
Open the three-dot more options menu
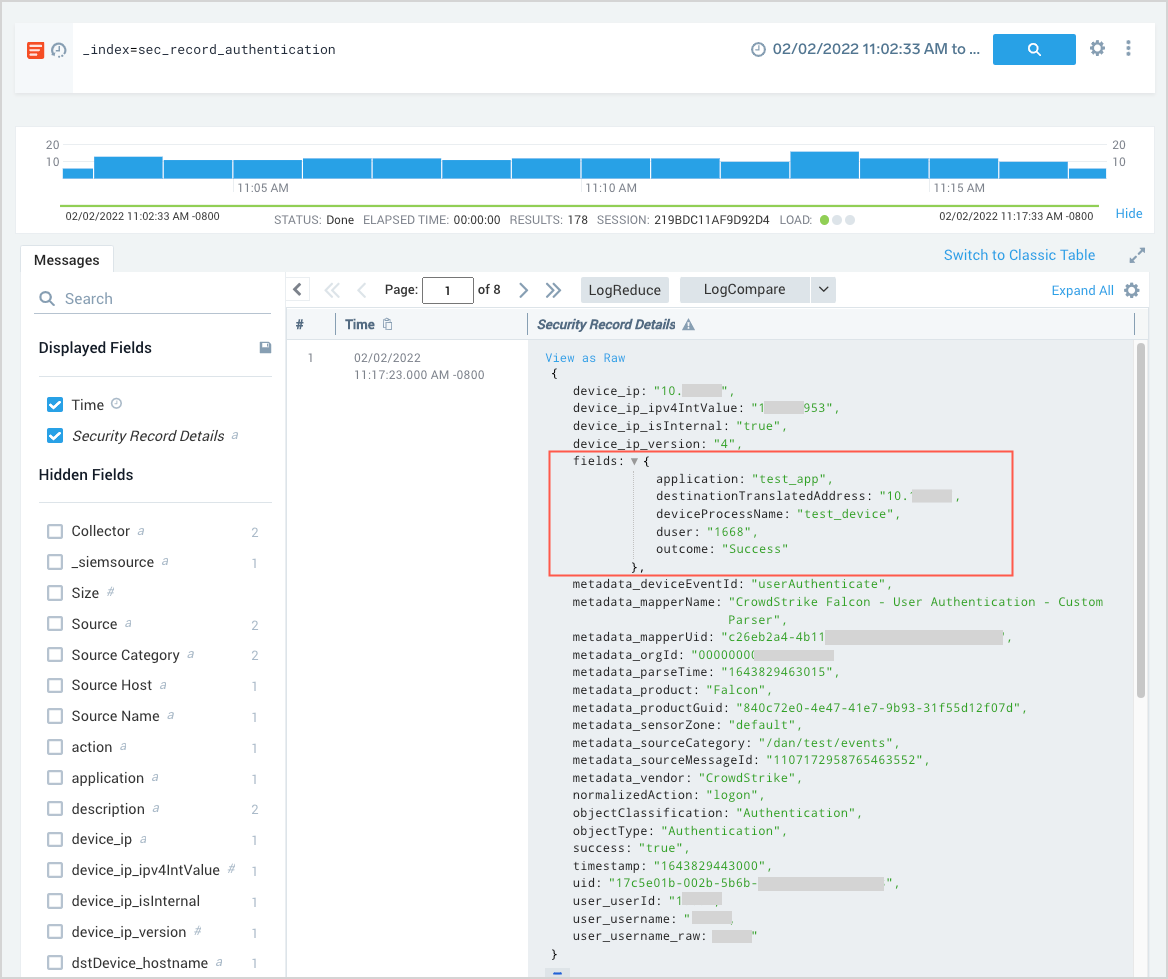pyautogui.click(x=1128, y=48)
